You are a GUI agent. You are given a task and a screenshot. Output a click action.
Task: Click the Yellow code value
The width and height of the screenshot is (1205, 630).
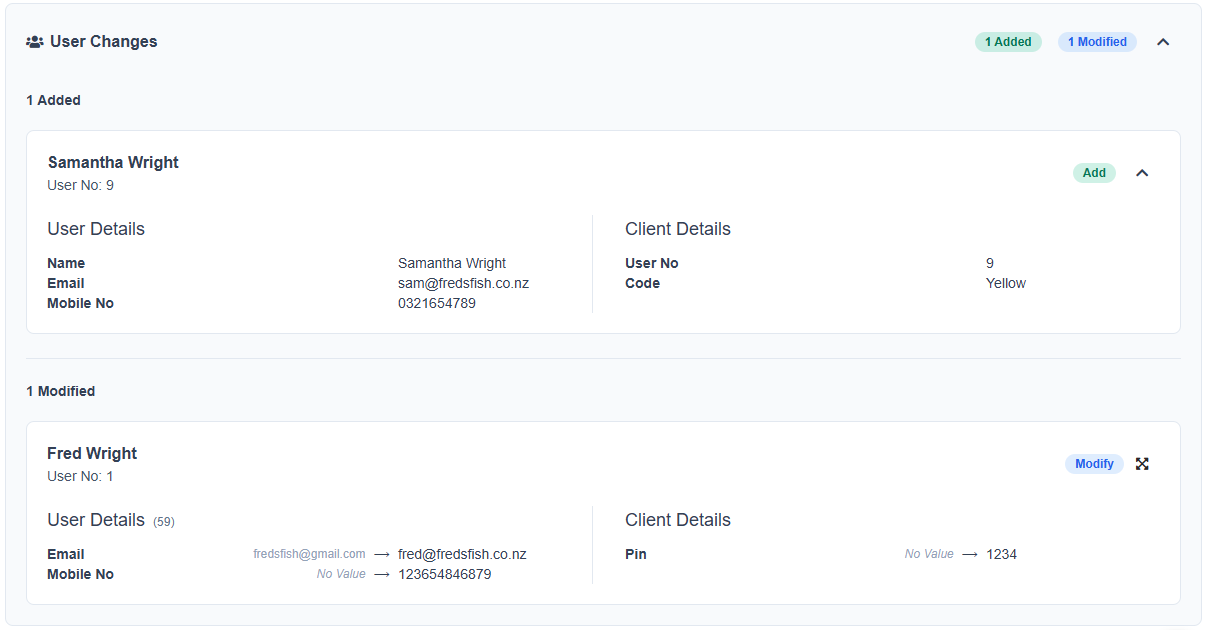(x=1005, y=282)
